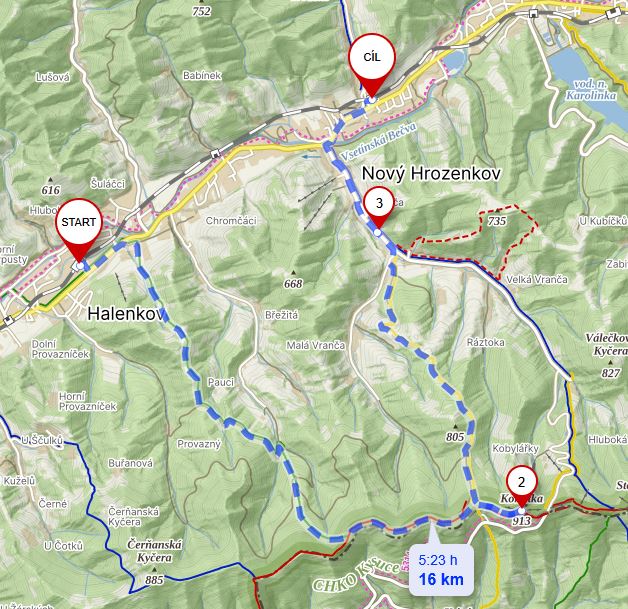Click the peak marker labeled 668
628x609 pixels.
pos(293,280)
